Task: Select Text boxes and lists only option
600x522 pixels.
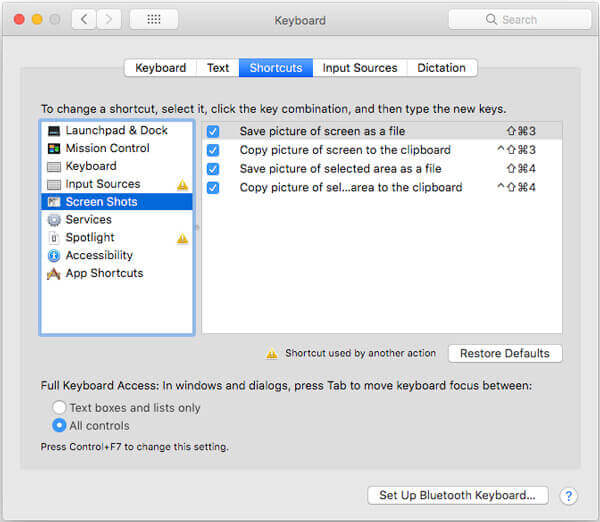Action: point(60,408)
